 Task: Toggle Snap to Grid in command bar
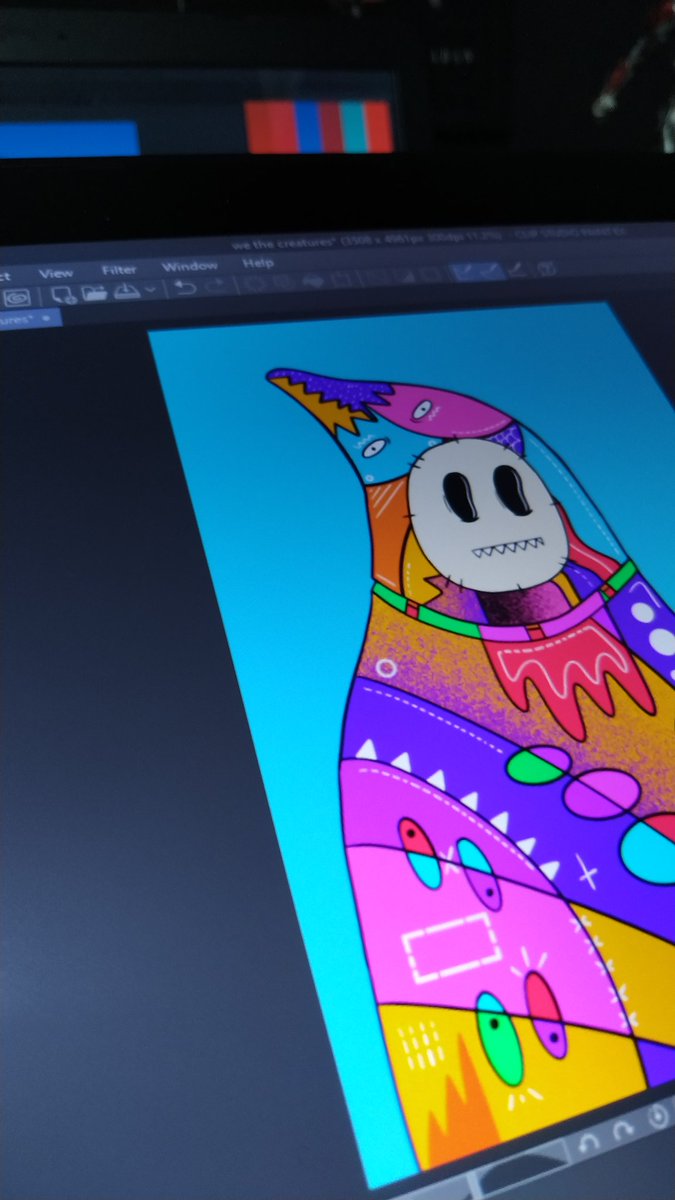(516, 269)
